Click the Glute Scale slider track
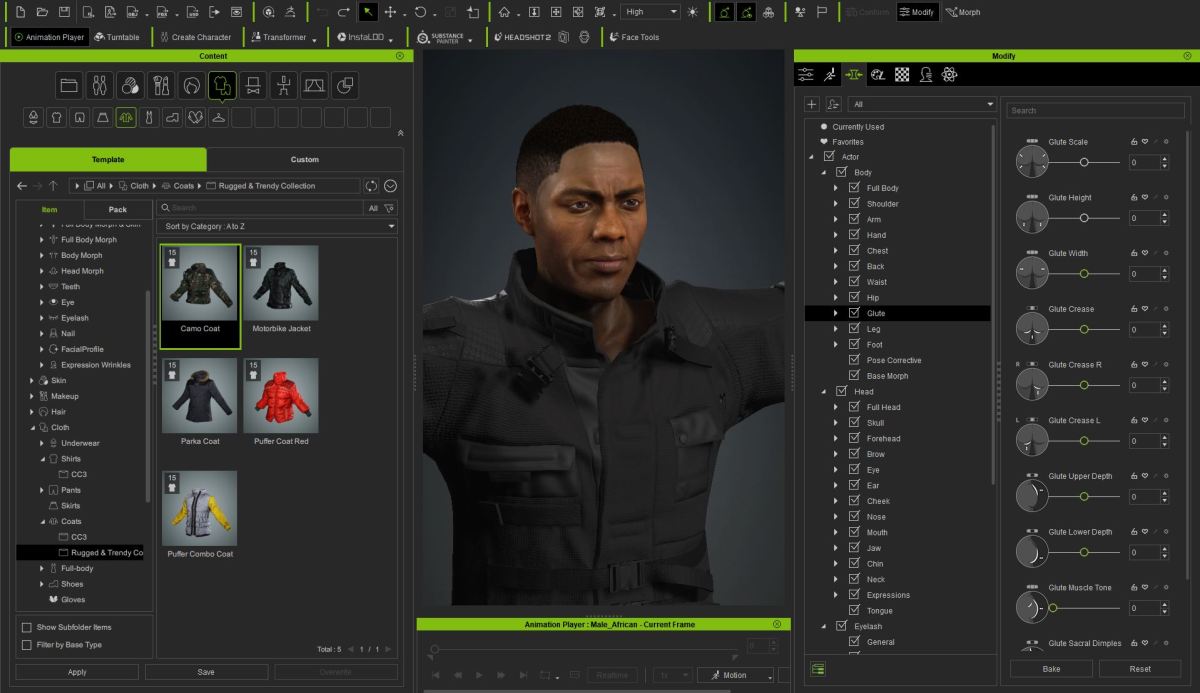Image resolution: width=1200 pixels, height=693 pixels. tap(1085, 162)
